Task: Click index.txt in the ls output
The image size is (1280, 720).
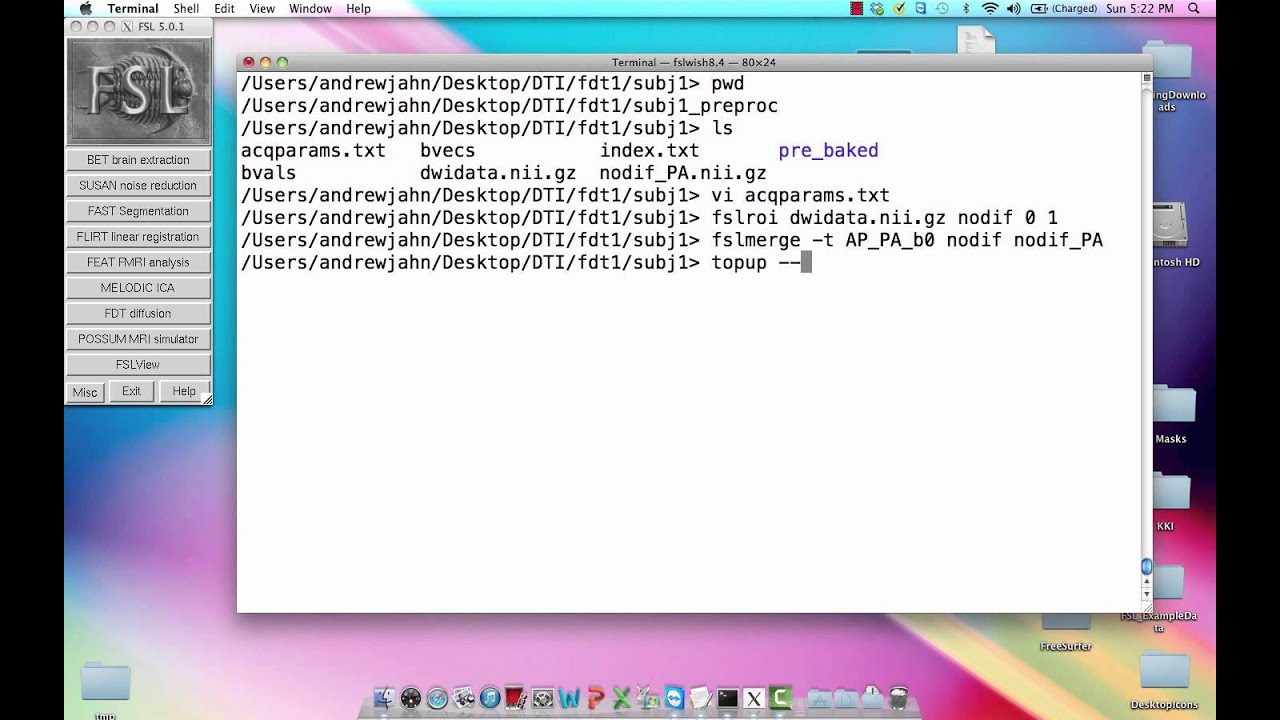Action: click(x=649, y=151)
